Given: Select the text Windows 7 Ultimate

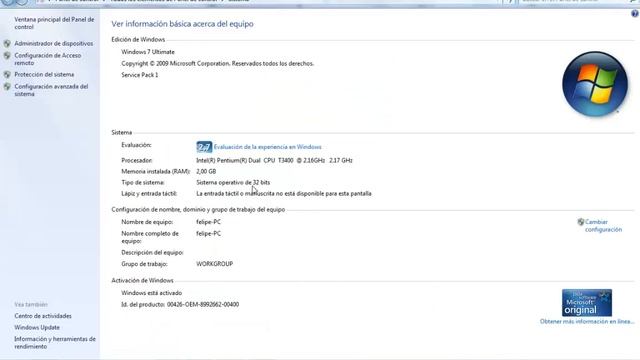Looking at the screenshot, I should click(148, 52).
